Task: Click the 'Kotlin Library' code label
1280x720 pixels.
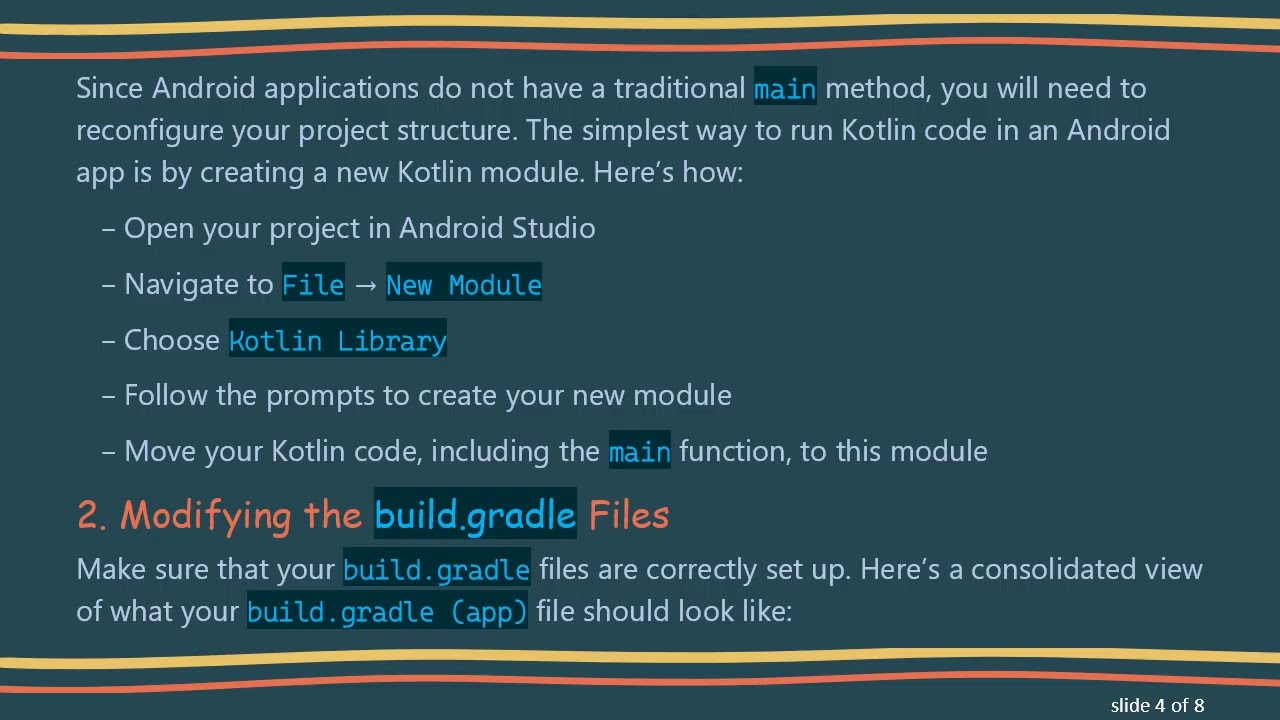Action: pyautogui.click(x=338, y=340)
